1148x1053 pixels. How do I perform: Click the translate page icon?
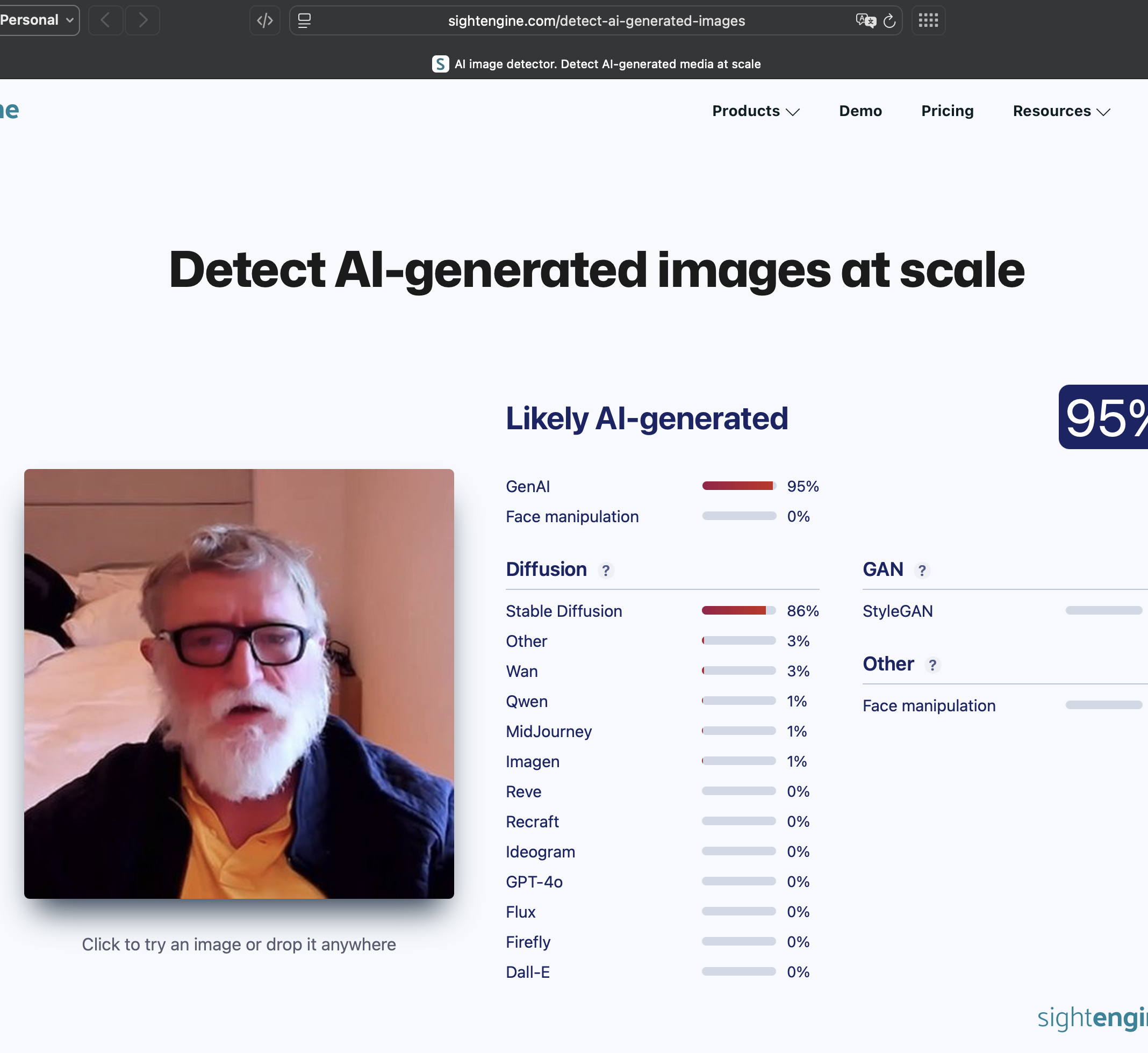tap(865, 20)
